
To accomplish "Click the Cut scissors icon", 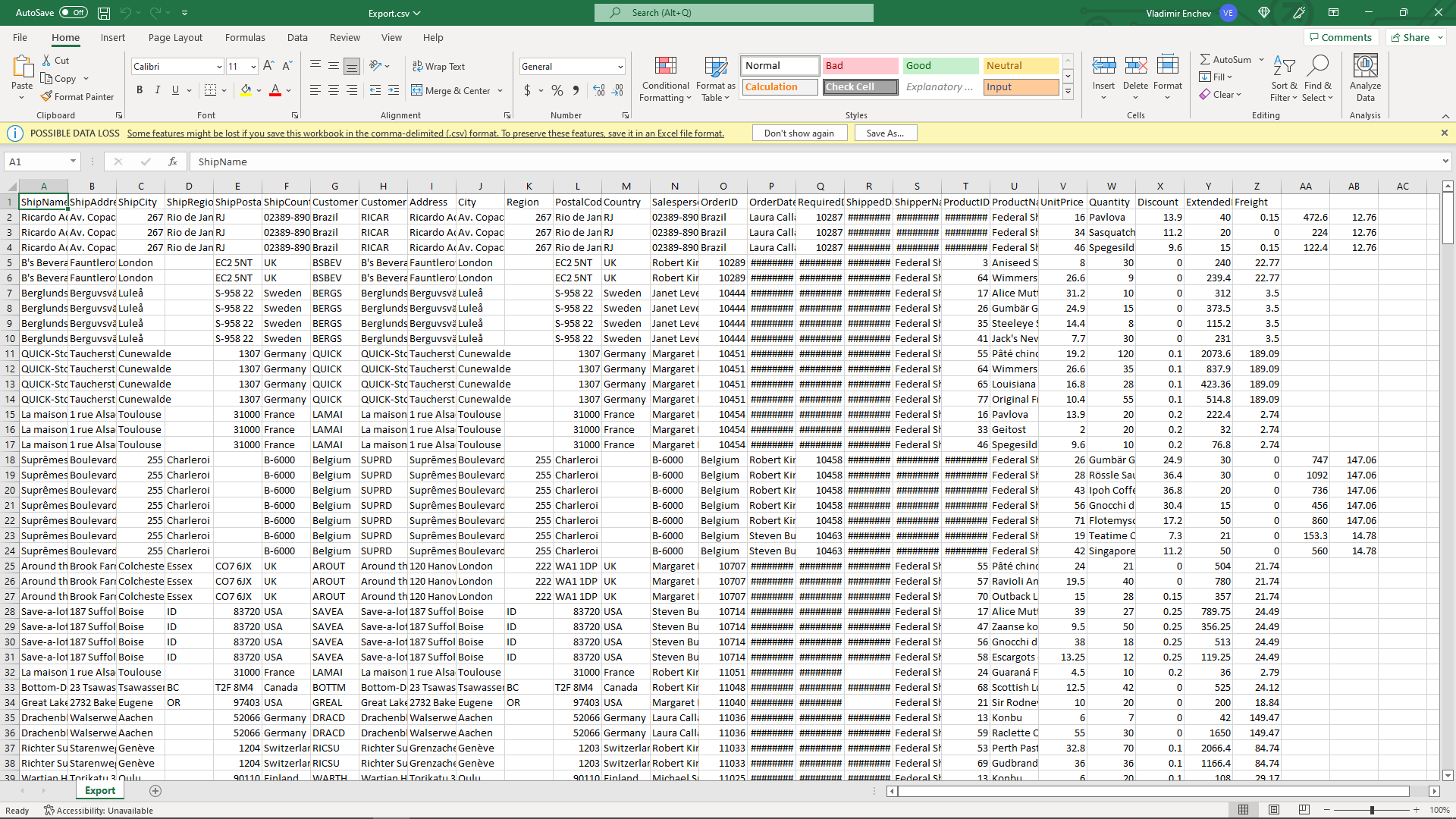I will (x=47, y=61).
